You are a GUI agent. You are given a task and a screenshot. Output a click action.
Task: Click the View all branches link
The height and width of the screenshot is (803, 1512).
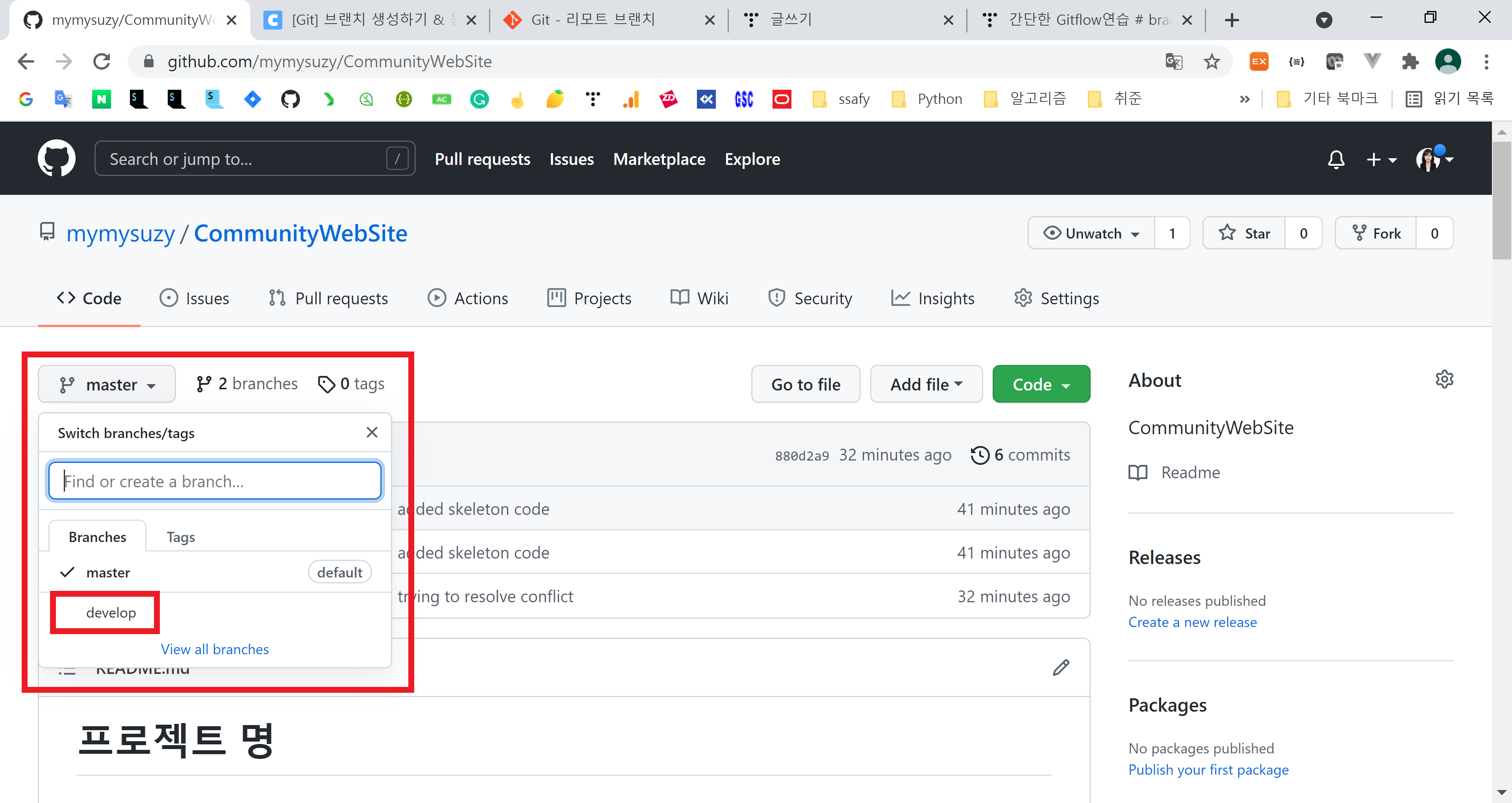215,649
